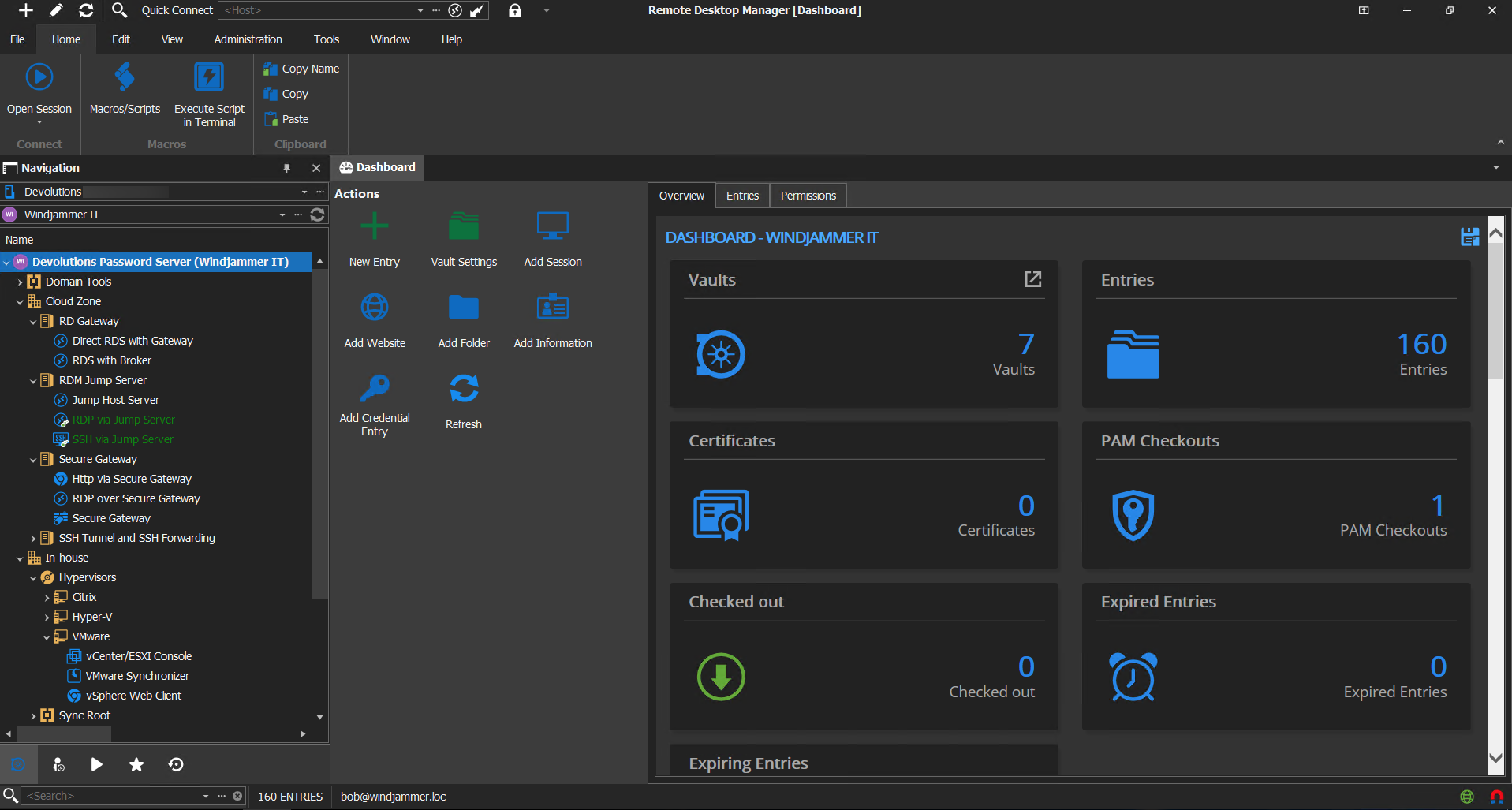1512x810 pixels.
Task: Click Refresh action in Actions panel
Action: pos(464,402)
